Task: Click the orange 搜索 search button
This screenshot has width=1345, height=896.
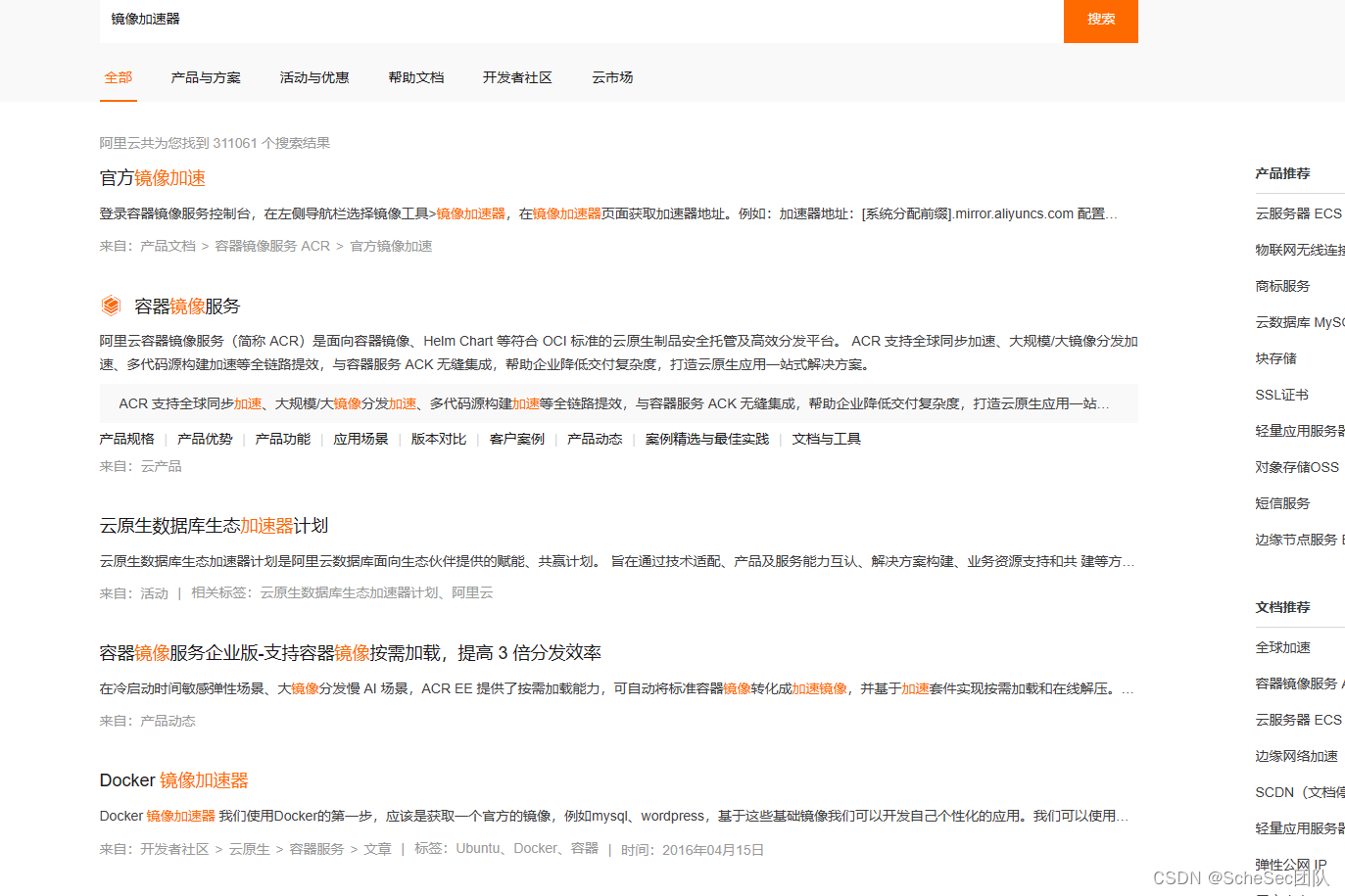Action: [1100, 20]
